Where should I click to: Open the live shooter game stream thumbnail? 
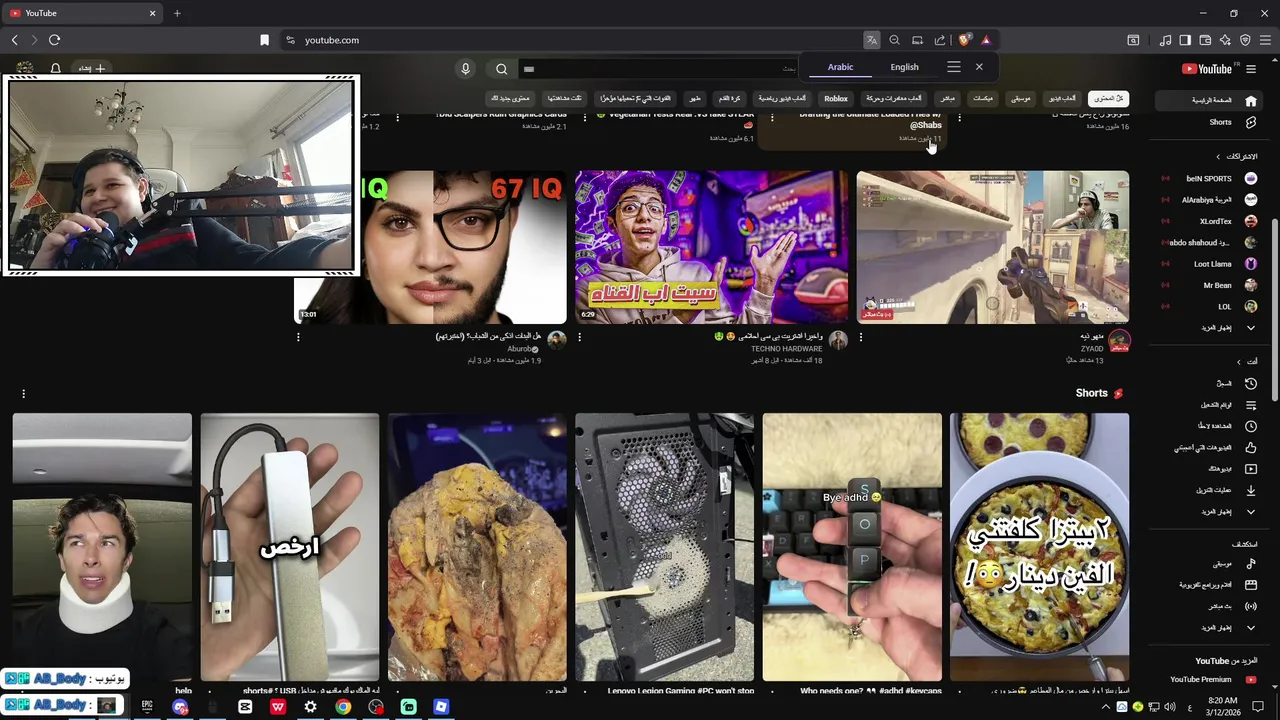point(993,247)
